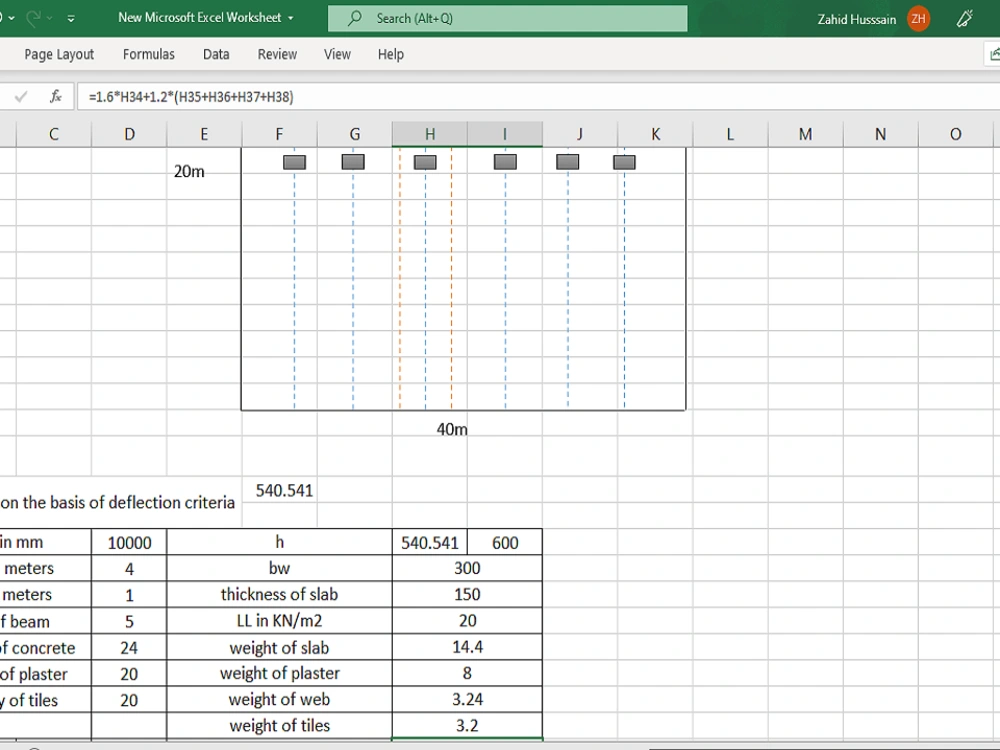1000x750 pixels.
Task: Select column C header
Action: click(54, 134)
